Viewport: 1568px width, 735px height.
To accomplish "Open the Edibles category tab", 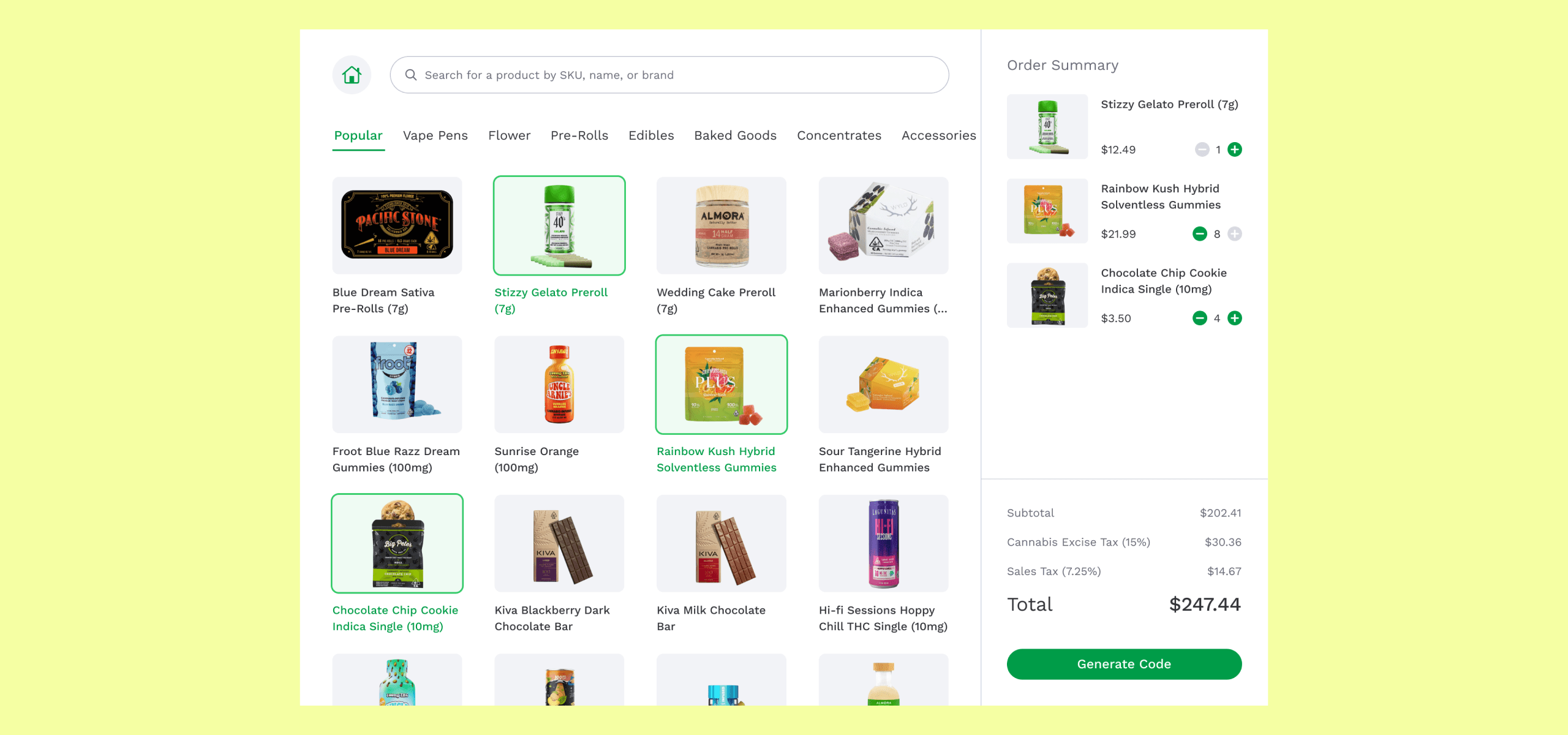I will (x=651, y=135).
